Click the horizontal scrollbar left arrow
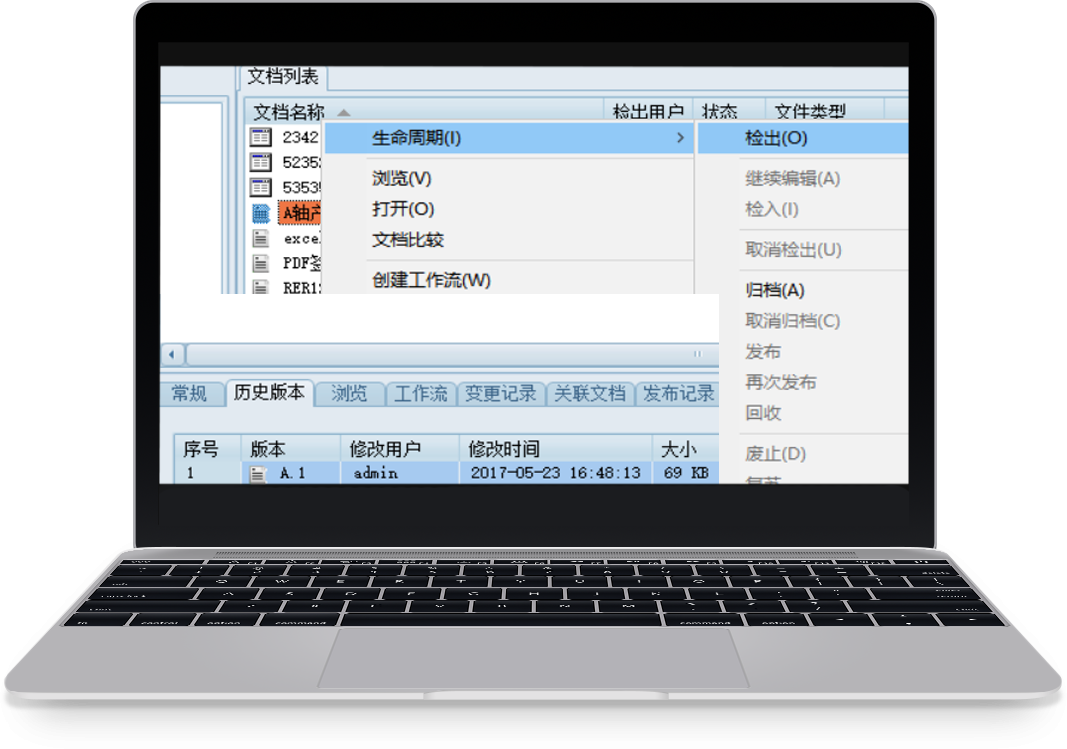This screenshot has height=749, width=1067. 172,354
